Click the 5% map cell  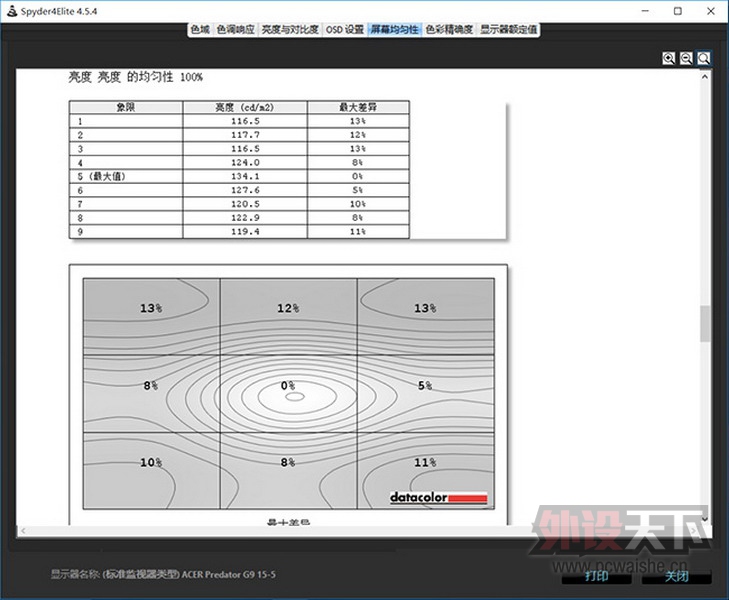pyautogui.click(x=425, y=394)
